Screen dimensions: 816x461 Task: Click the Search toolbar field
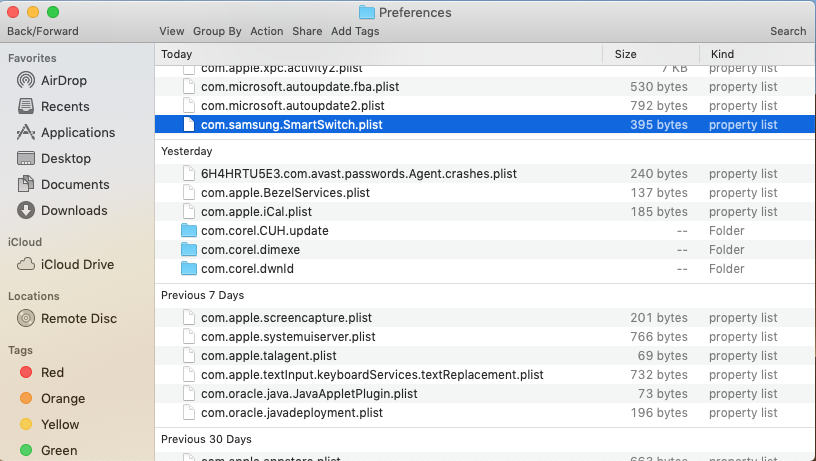tap(788, 31)
